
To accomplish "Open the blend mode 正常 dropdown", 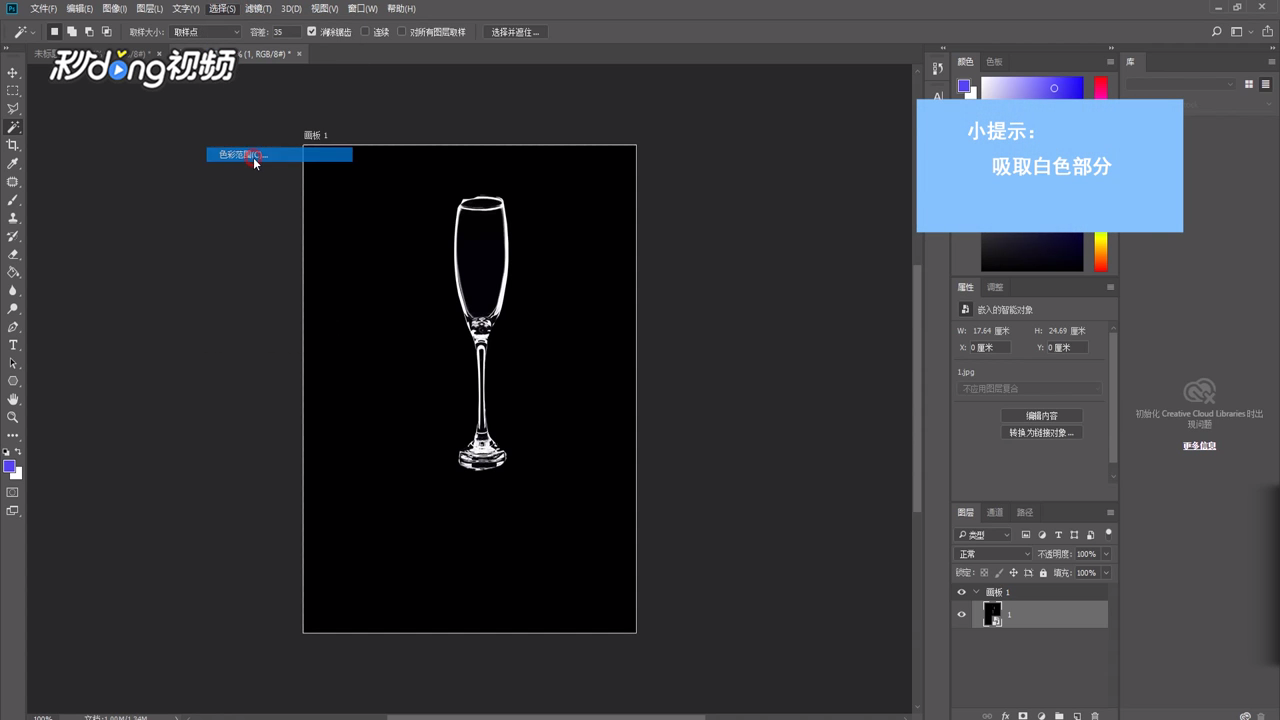I will 993,554.
